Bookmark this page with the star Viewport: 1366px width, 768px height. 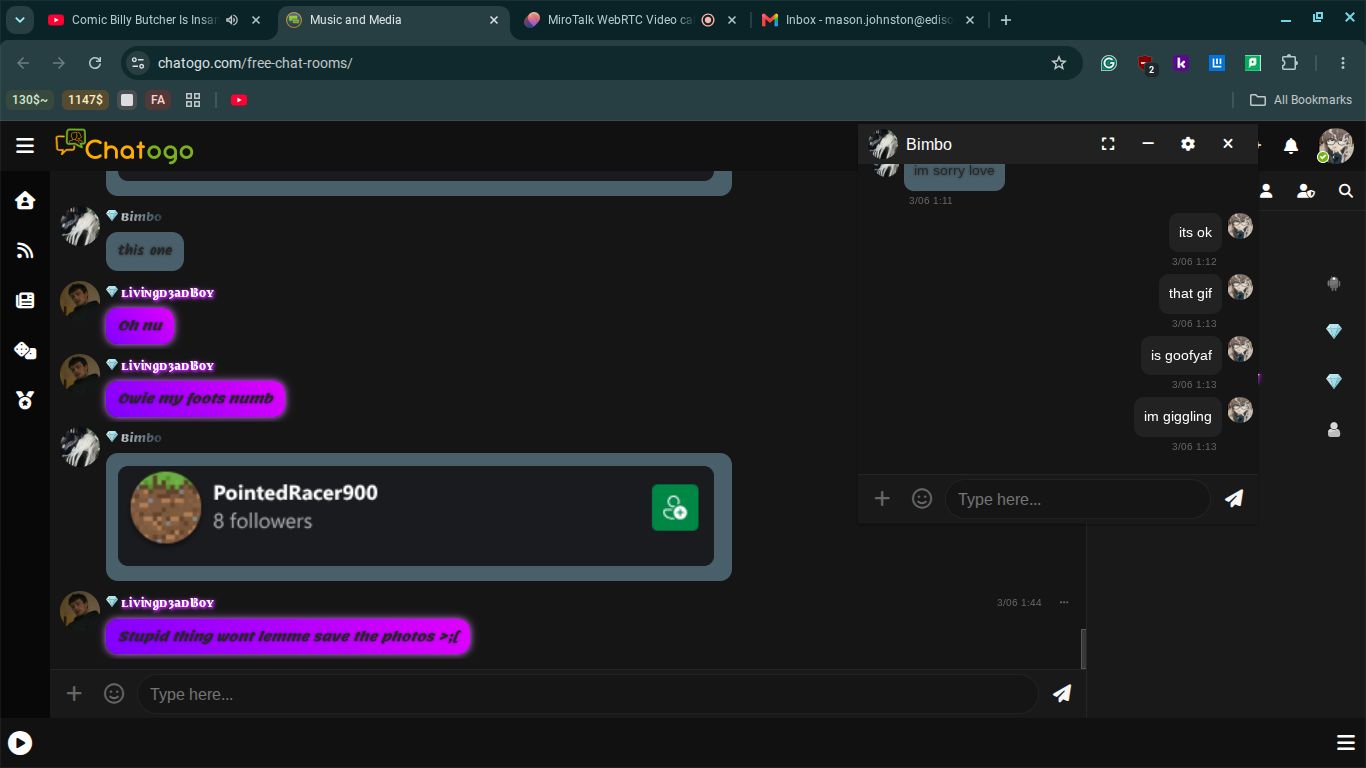click(x=1059, y=63)
